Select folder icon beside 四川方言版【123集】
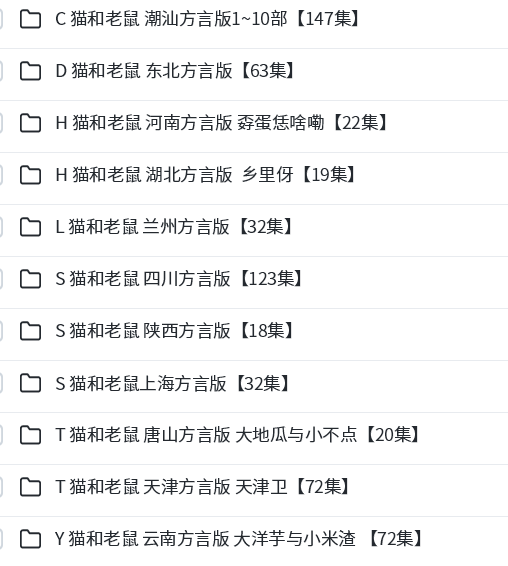The height and width of the screenshot is (566, 508). tap(30, 279)
